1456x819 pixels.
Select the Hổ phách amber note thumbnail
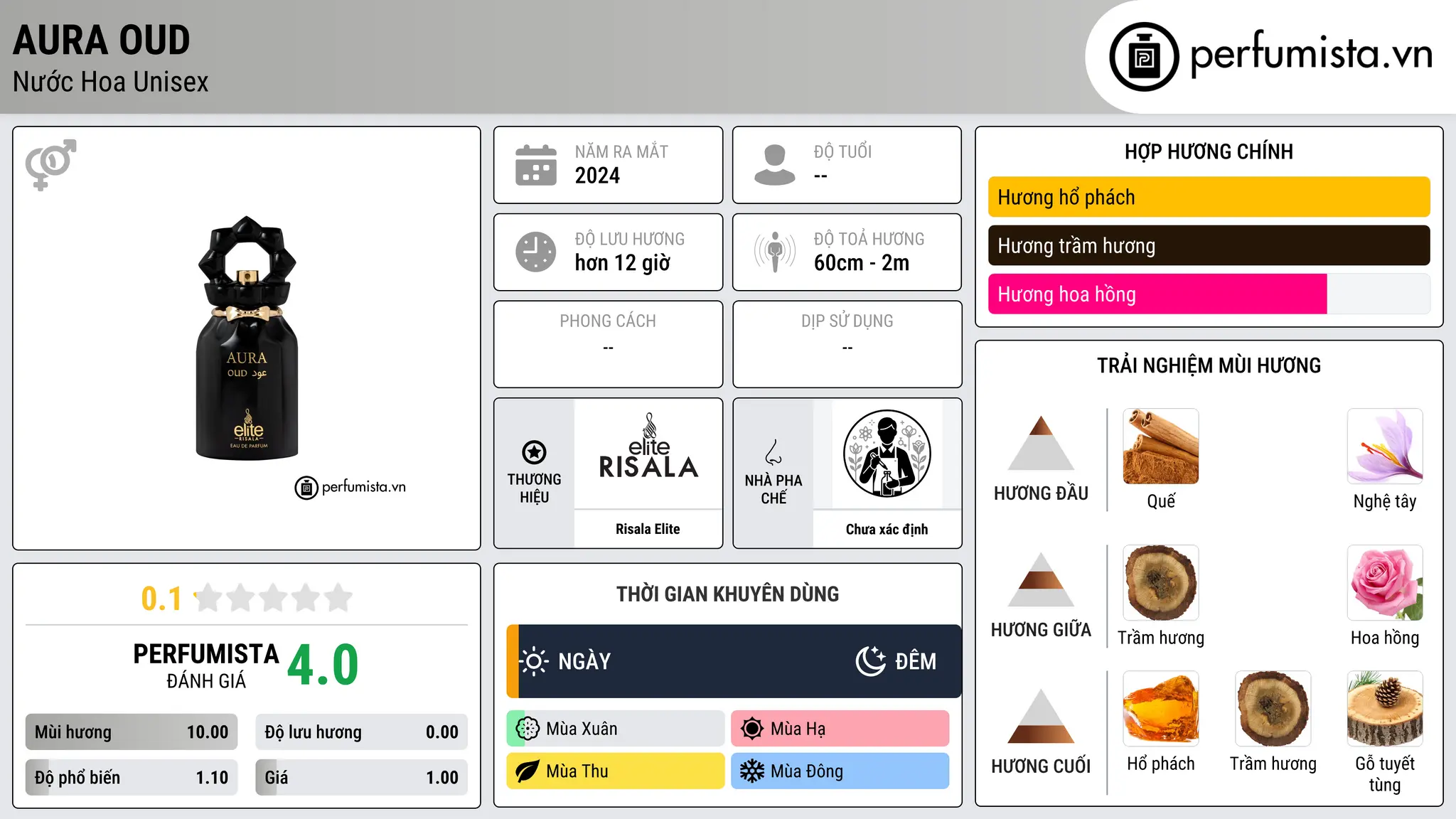point(1161,709)
